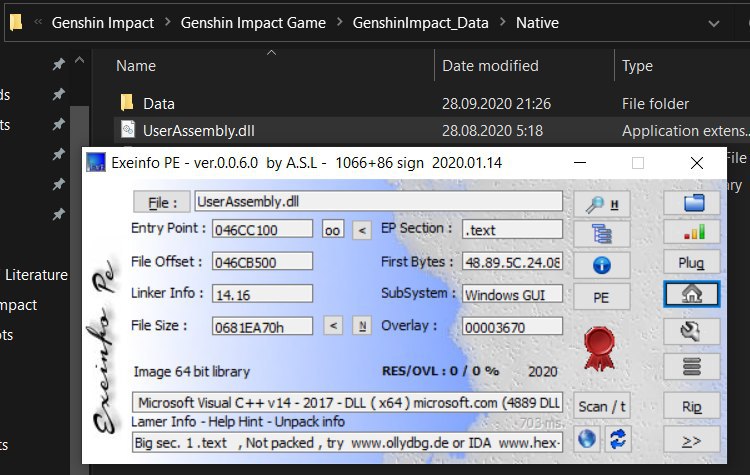
Task: Open the PE header button
Action: 601,297
